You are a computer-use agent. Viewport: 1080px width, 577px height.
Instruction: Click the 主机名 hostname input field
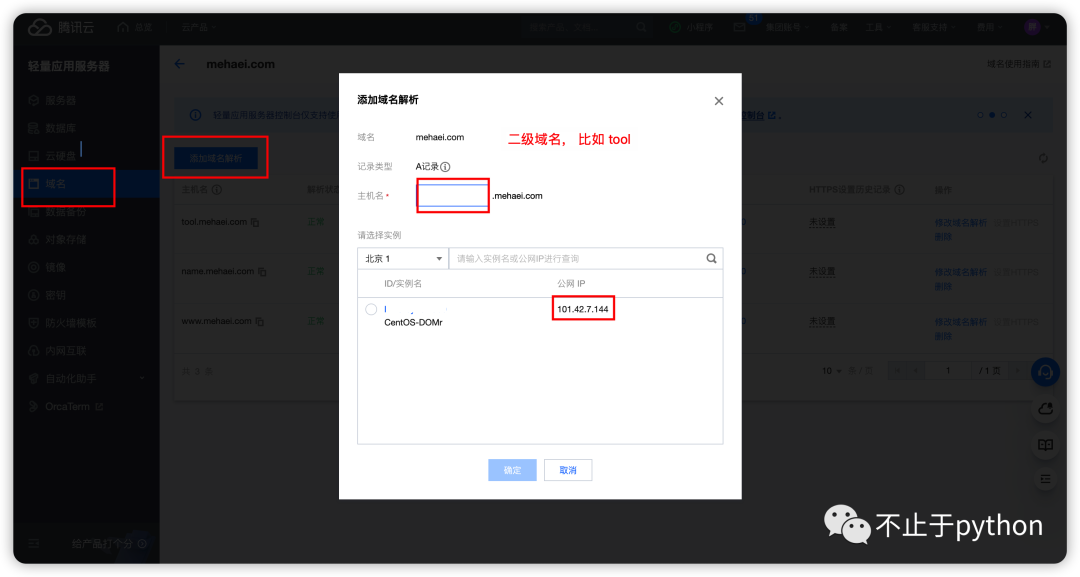click(453, 196)
